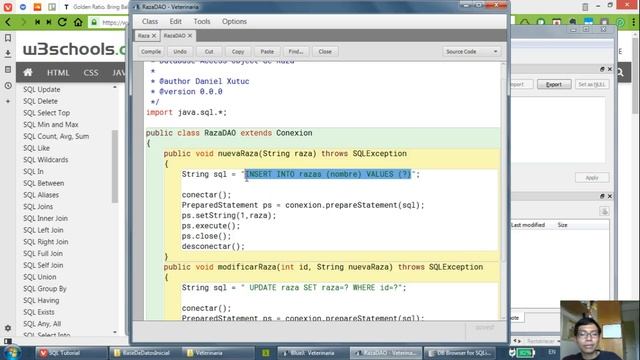
Task: Click the w3schools search magnifier icon
Action: click(x=620, y=73)
